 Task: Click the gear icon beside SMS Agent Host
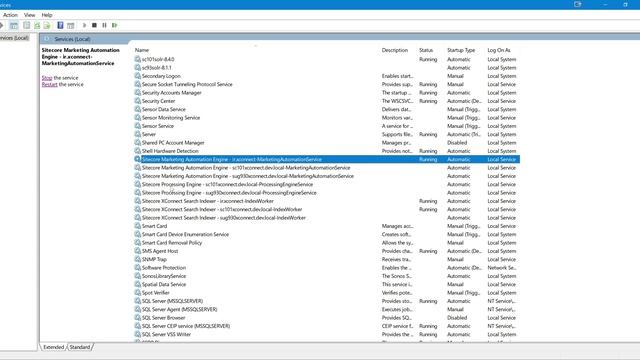click(138, 251)
